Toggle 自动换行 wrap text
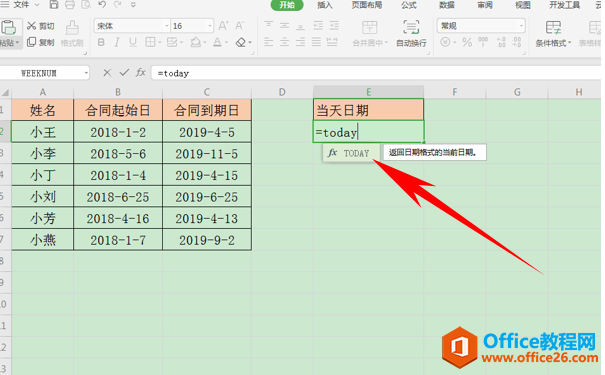605x375 pixels. 411,34
